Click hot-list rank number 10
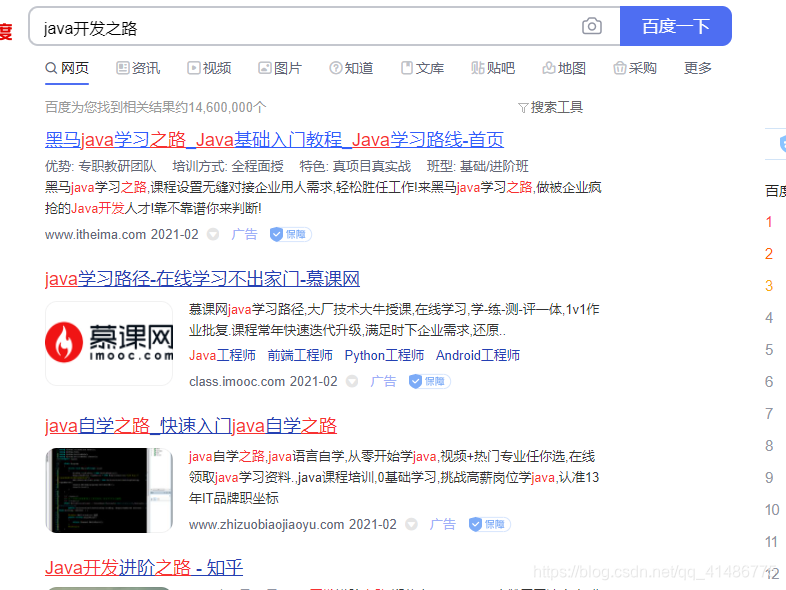786x590 pixels. point(772,510)
